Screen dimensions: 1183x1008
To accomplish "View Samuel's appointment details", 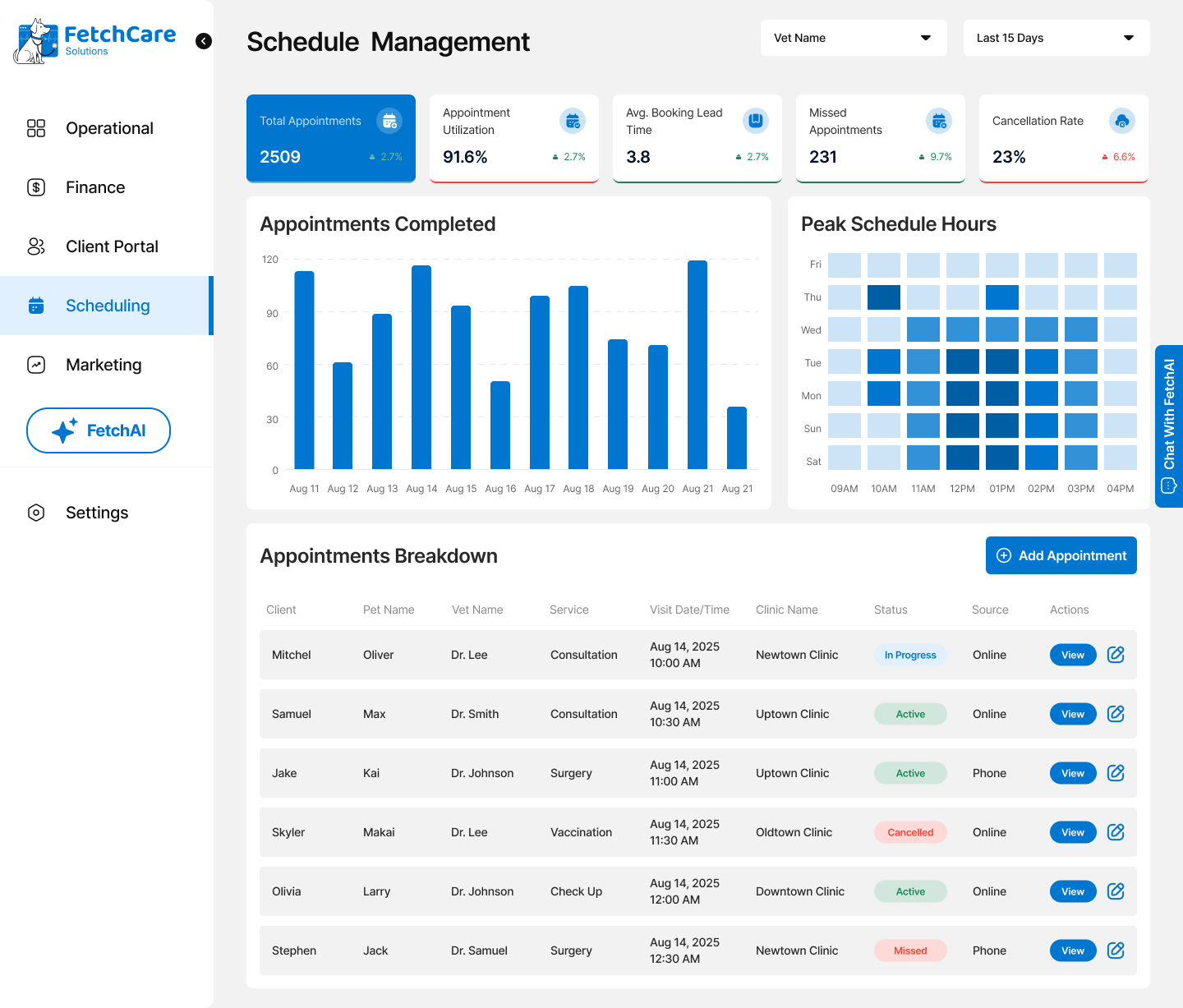I will click(1072, 714).
